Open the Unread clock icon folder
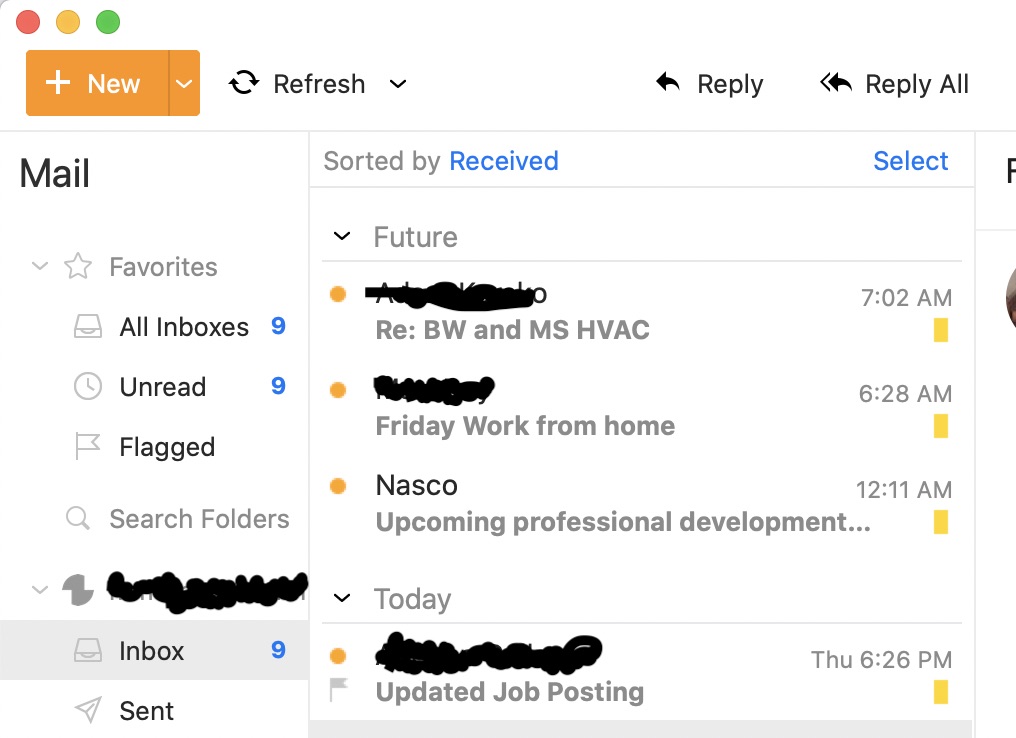Screen dimensions: 1016x738 pyautogui.click(x=87, y=386)
